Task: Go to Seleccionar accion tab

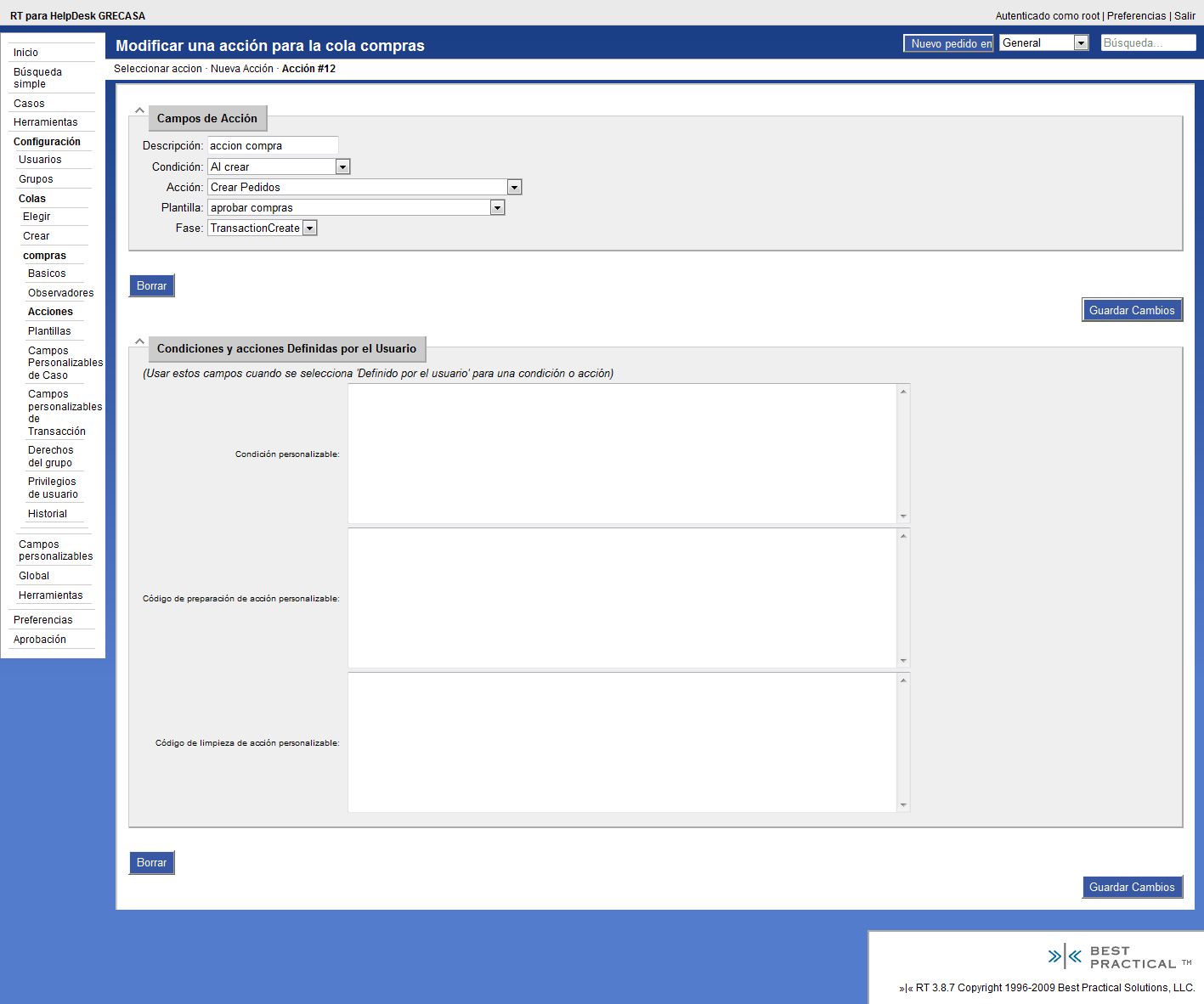Action: click(158, 69)
